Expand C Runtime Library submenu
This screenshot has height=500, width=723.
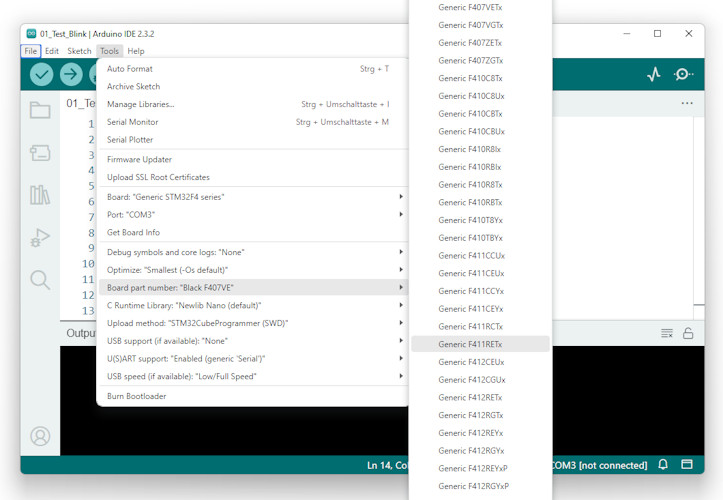pyautogui.click(x=252, y=305)
